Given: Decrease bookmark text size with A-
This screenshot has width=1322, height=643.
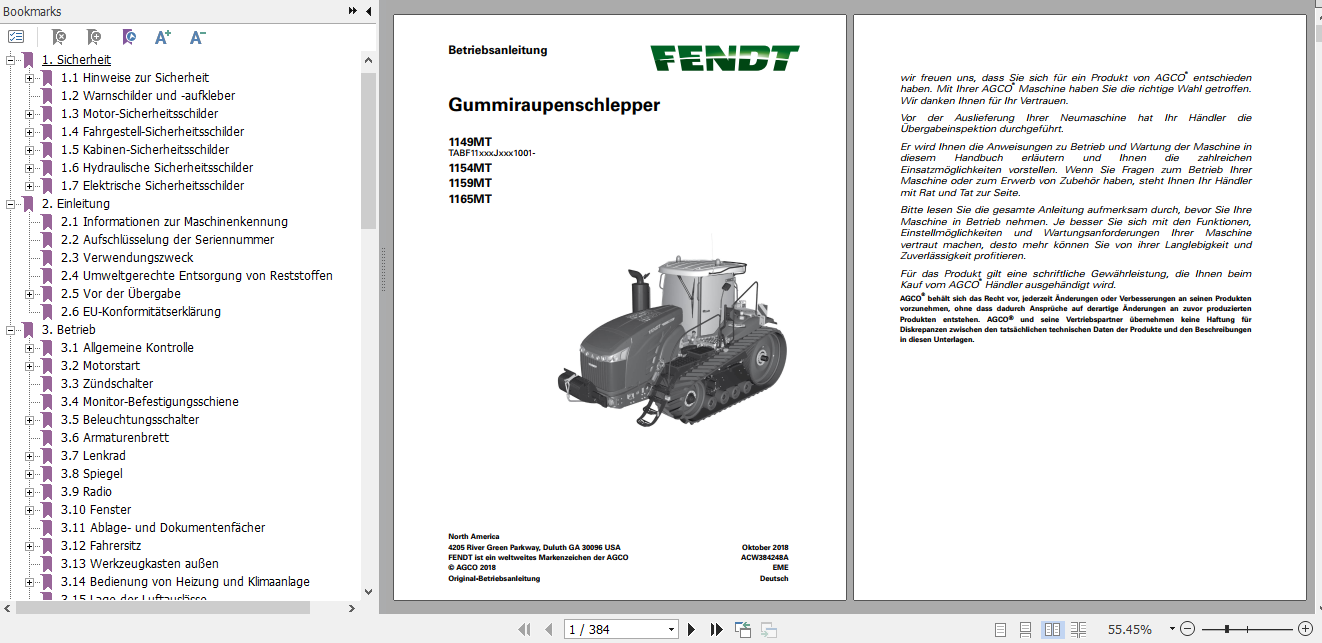Looking at the screenshot, I should coord(197,37).
